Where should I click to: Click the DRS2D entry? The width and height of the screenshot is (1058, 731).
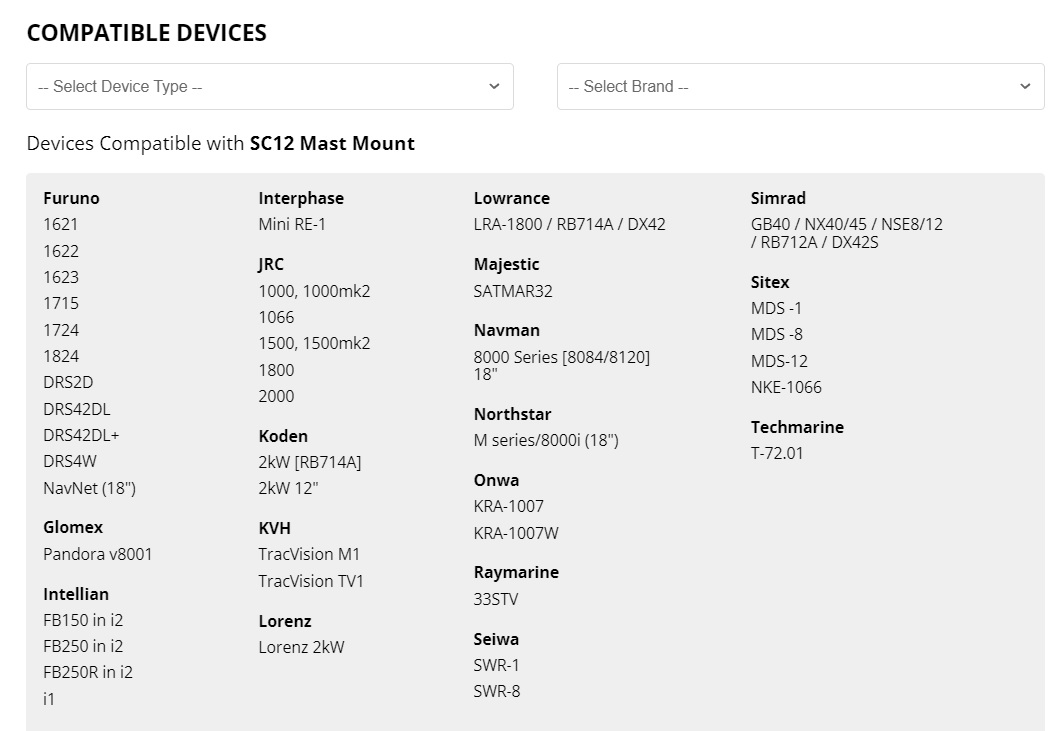(x=68, y=382)
